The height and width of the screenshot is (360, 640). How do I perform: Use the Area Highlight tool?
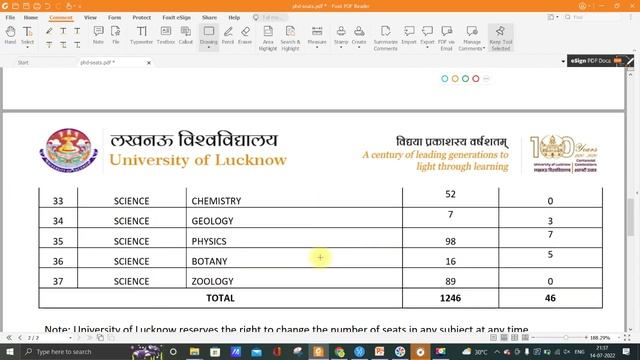268,38
